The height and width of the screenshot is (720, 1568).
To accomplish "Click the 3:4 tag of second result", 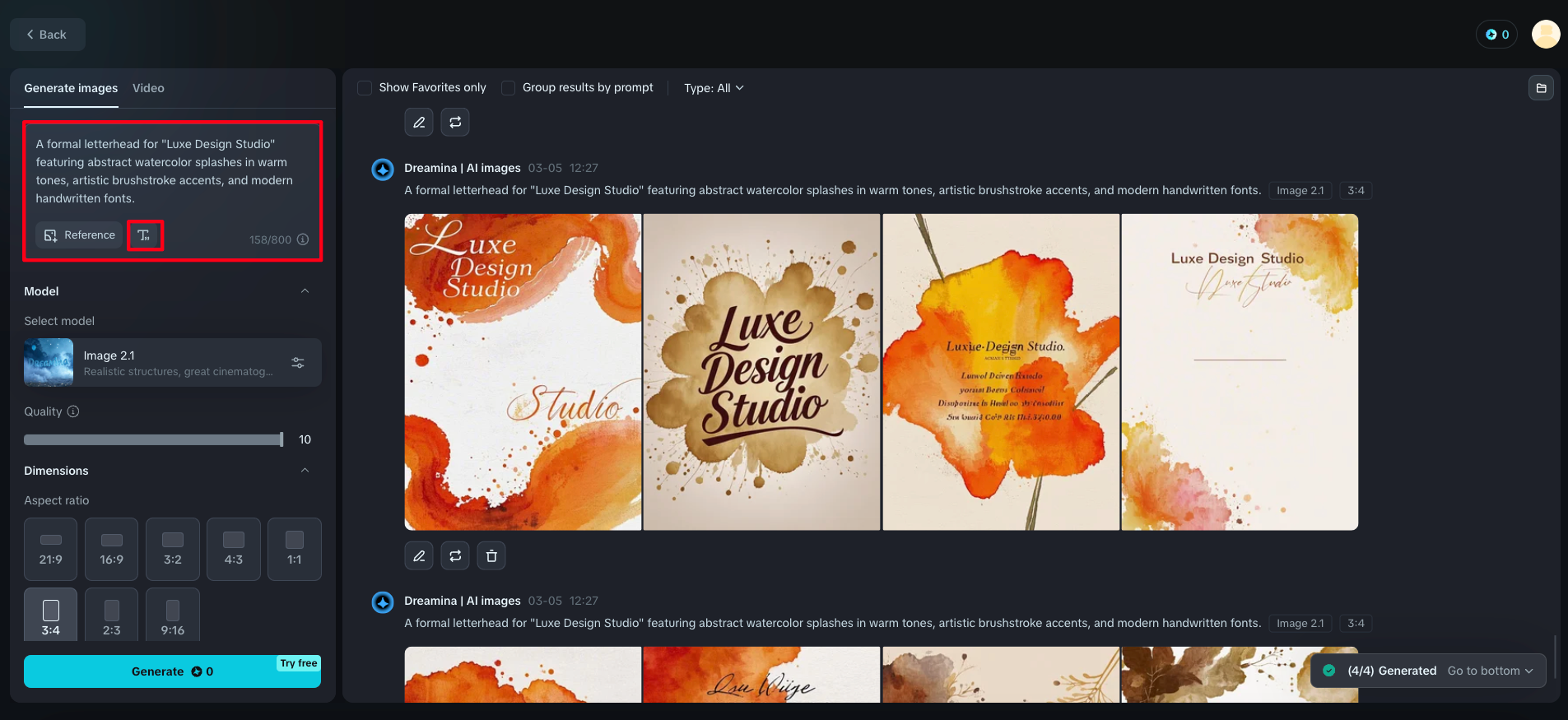I will click(x=1356, y=624).
